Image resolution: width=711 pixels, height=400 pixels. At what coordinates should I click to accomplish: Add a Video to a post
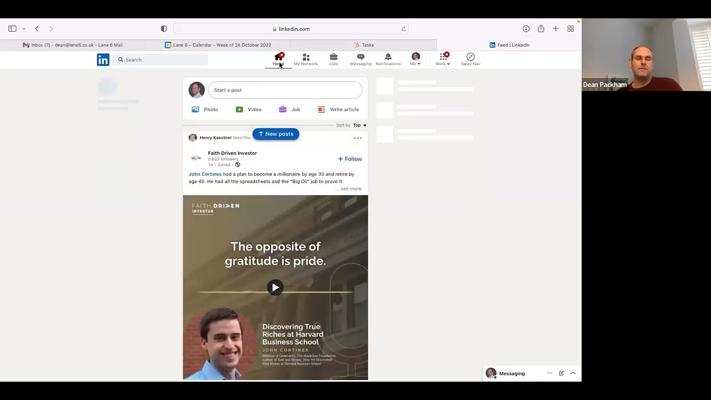click(248, 109)
